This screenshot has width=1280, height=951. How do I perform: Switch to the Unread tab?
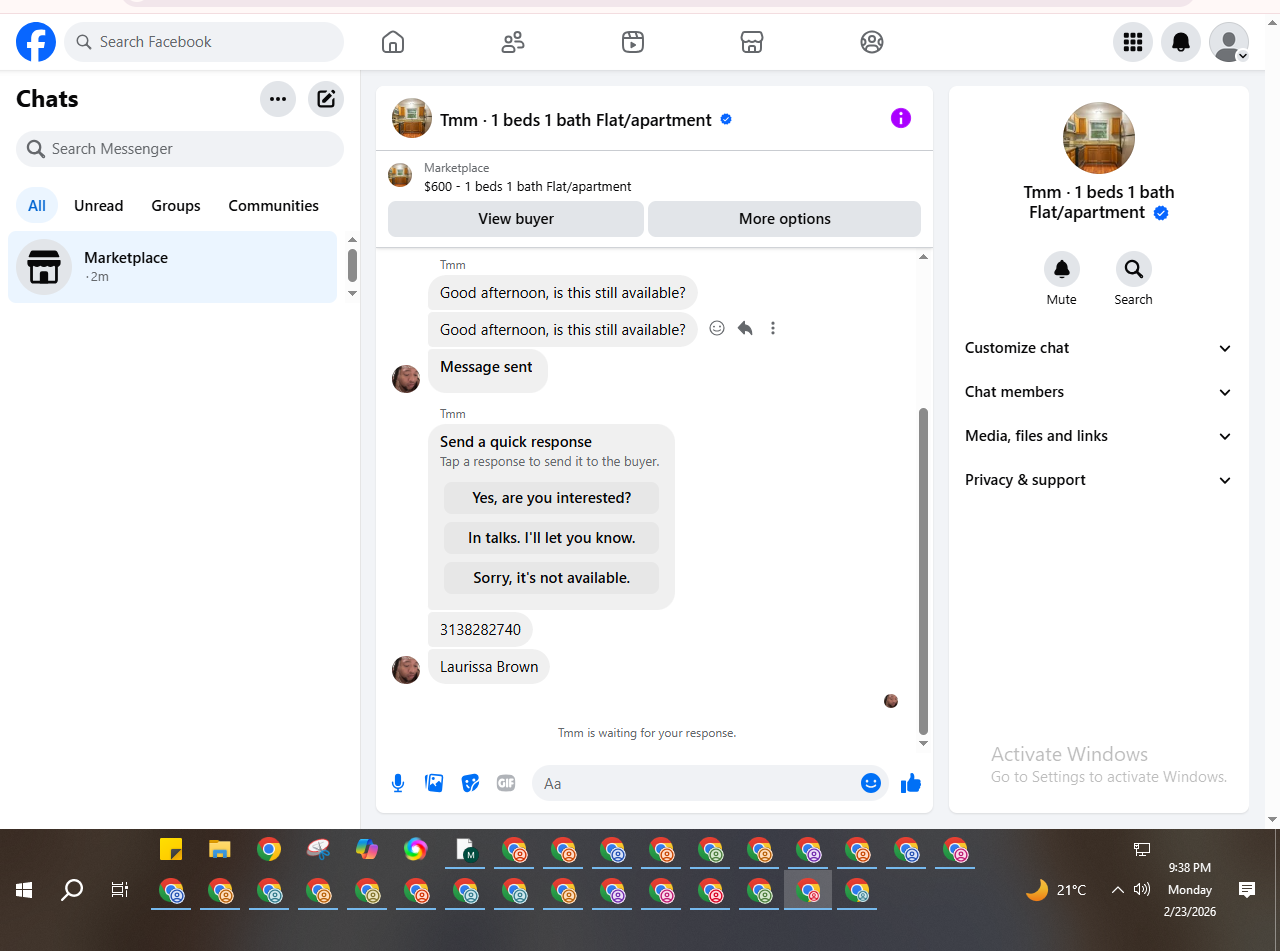click(99, 205)
